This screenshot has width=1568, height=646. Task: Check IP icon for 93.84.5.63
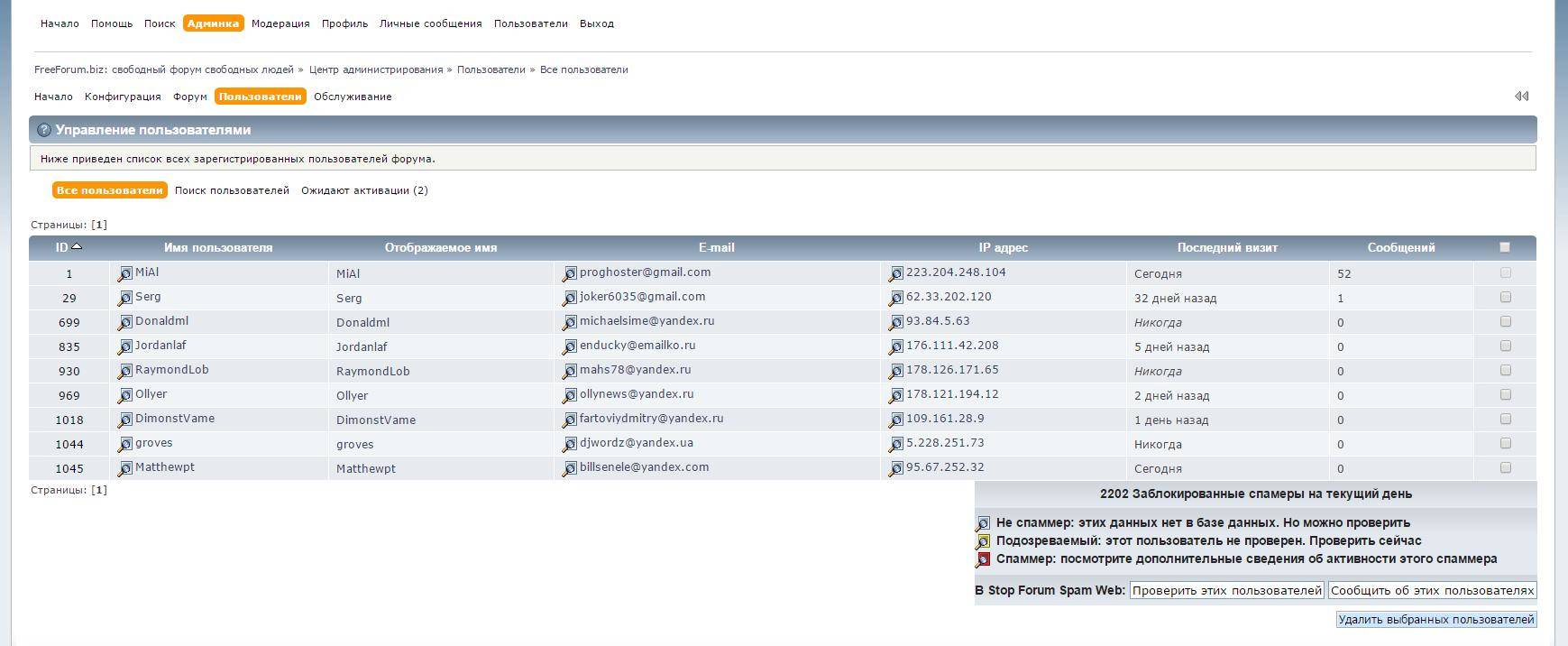tap(896, 322)
